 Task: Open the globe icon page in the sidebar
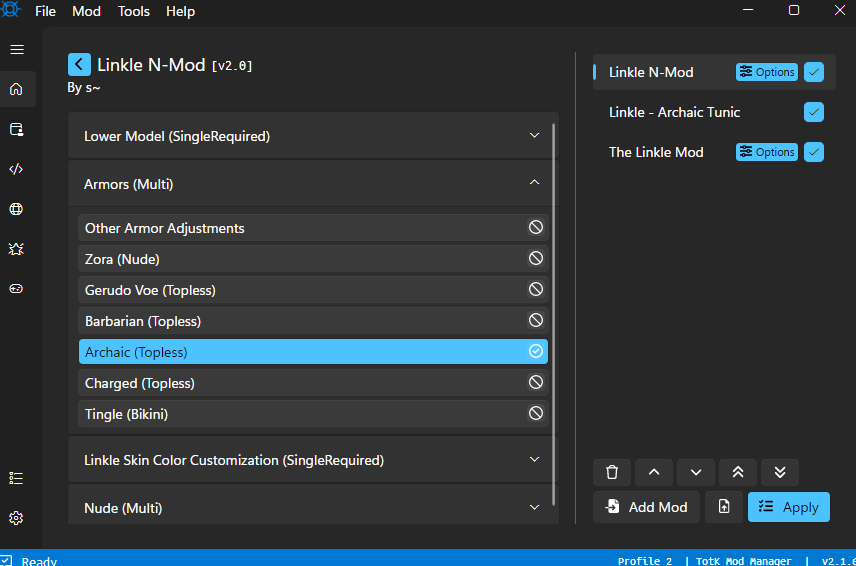pos(16,209)
